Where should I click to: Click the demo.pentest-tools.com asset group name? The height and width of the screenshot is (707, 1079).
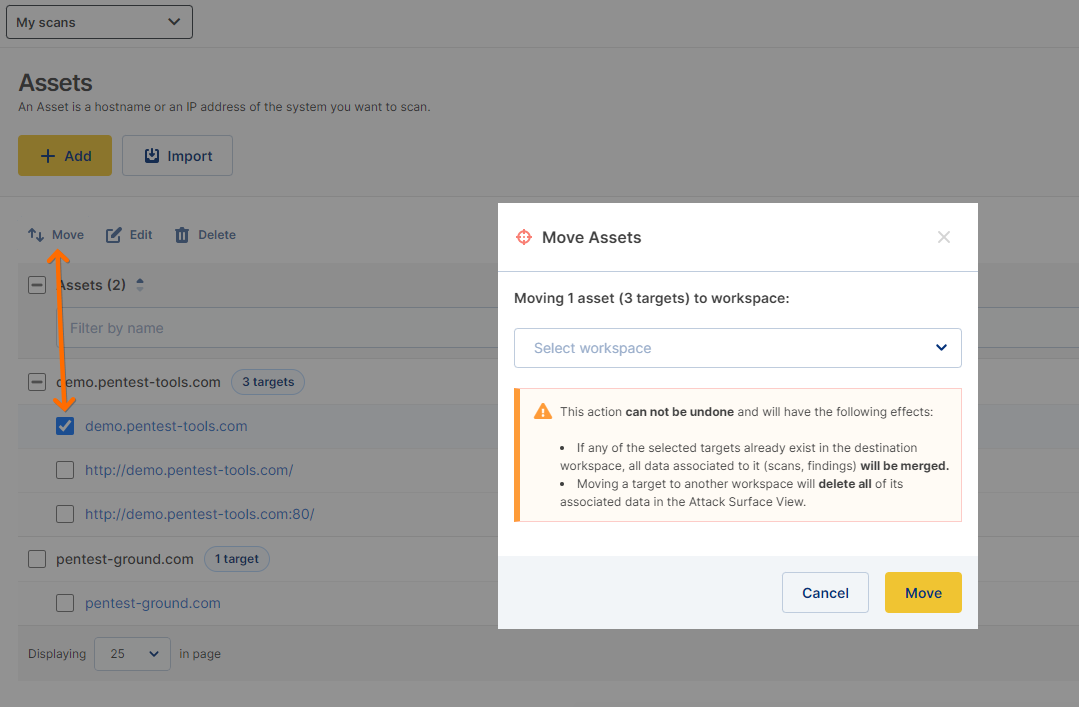[138, 382]
